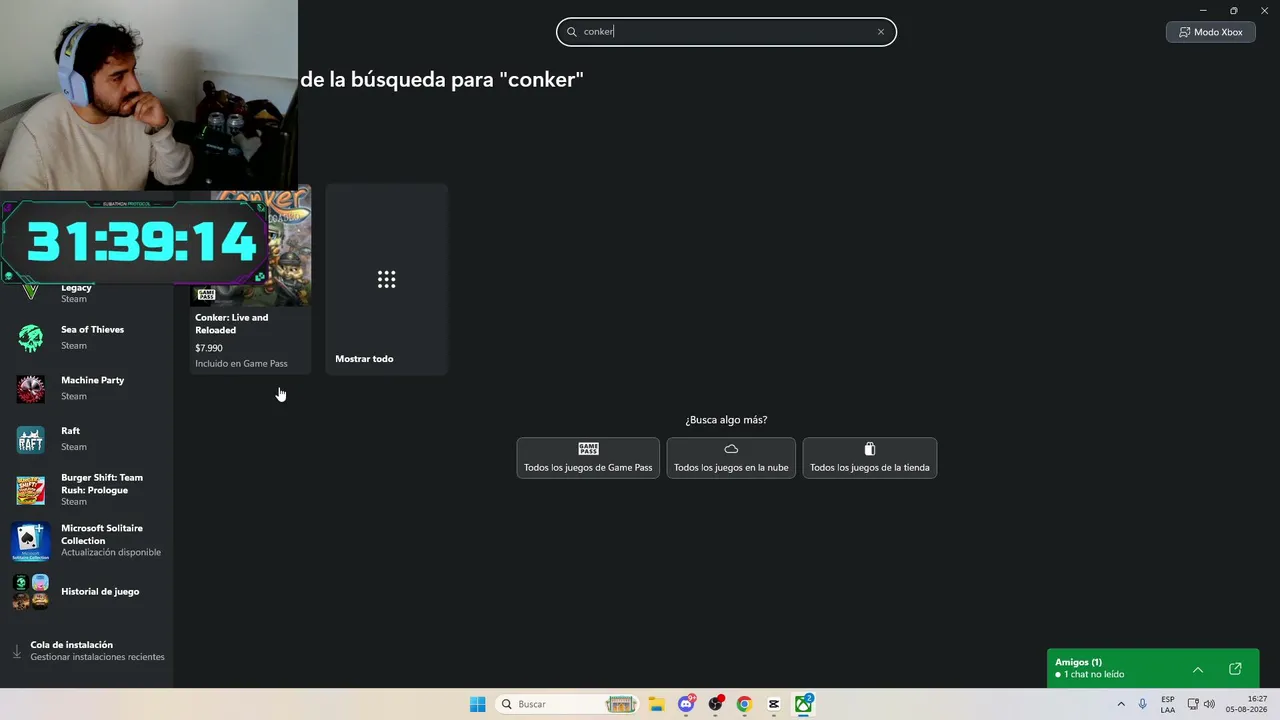Click Todos los juegos de la tienda
This screenshot has width=1280, height=720.
tap(870, 458)
